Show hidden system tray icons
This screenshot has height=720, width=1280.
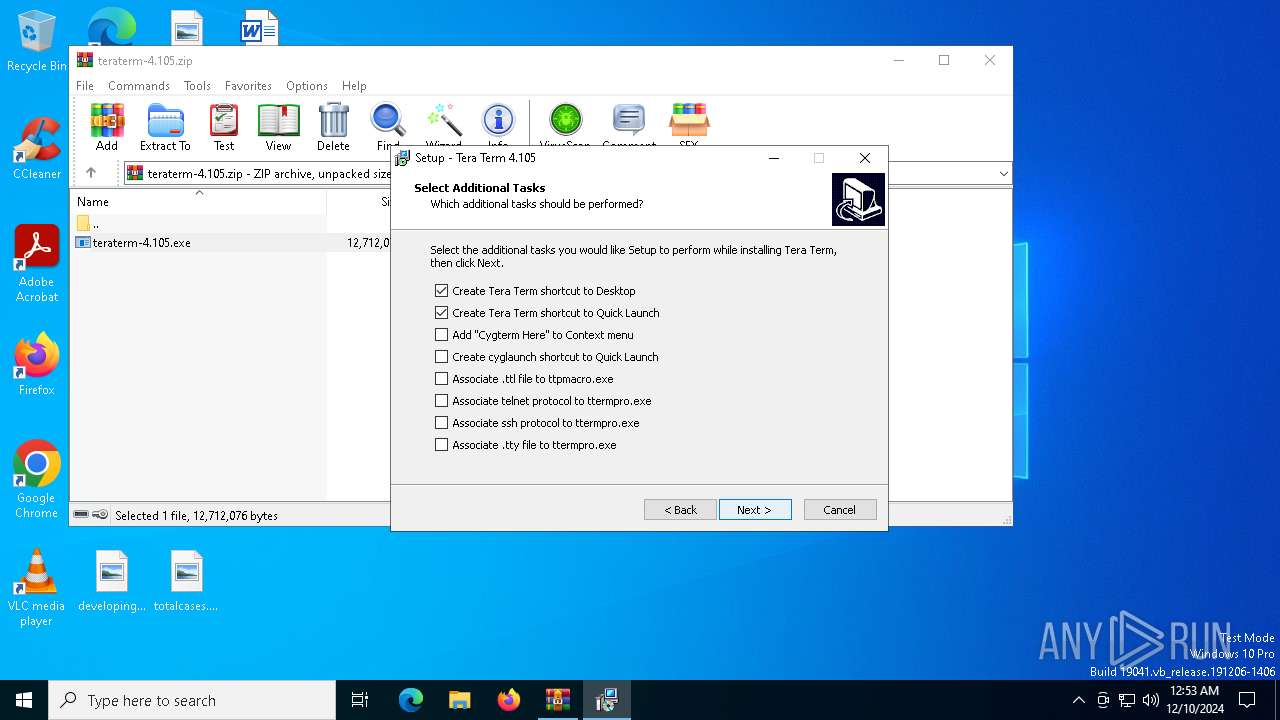click(1078, 700)
